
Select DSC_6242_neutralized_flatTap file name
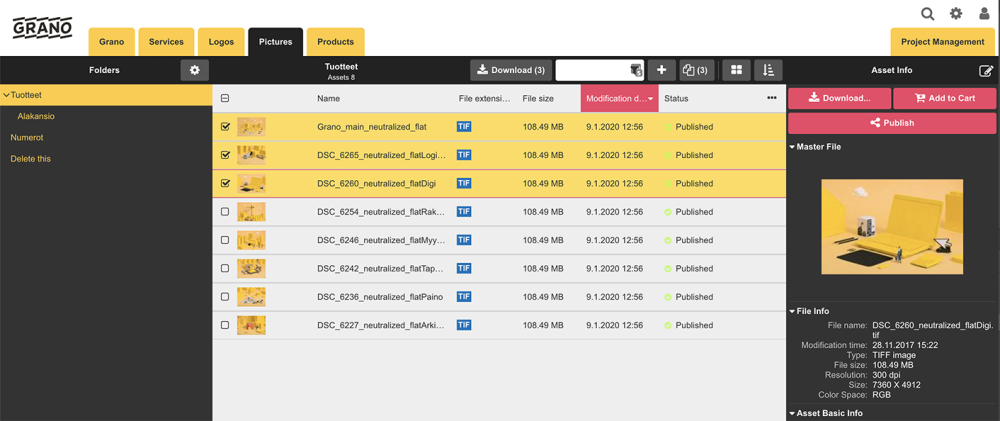coord(381,269)
